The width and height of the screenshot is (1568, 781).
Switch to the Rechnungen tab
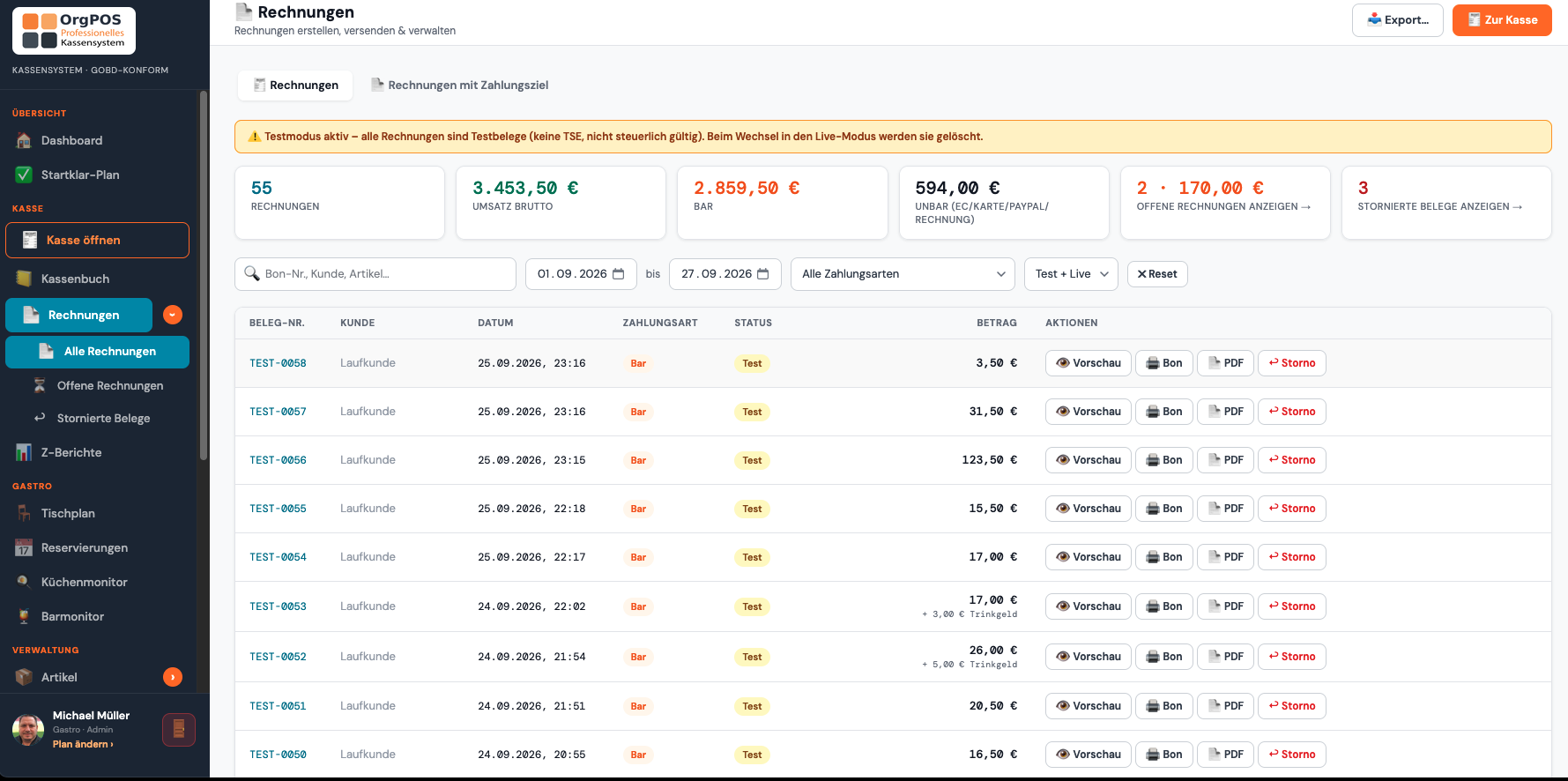pos(295,86)
